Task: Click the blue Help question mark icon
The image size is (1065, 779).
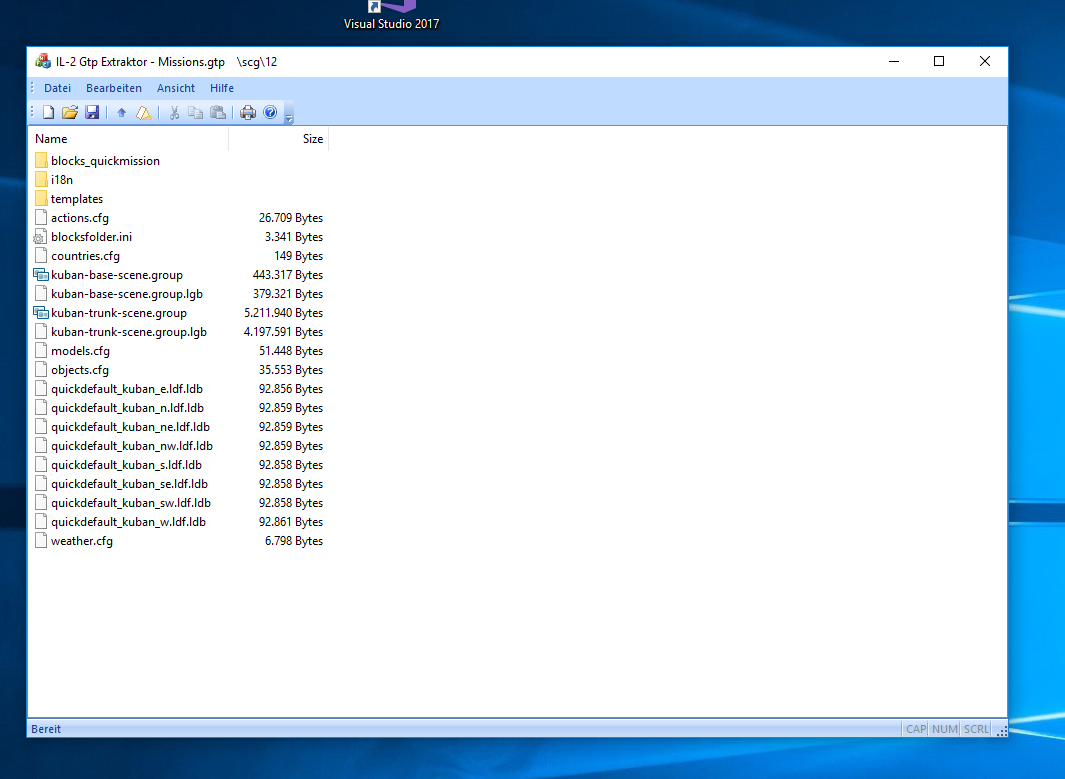Action: pos(270,112)
